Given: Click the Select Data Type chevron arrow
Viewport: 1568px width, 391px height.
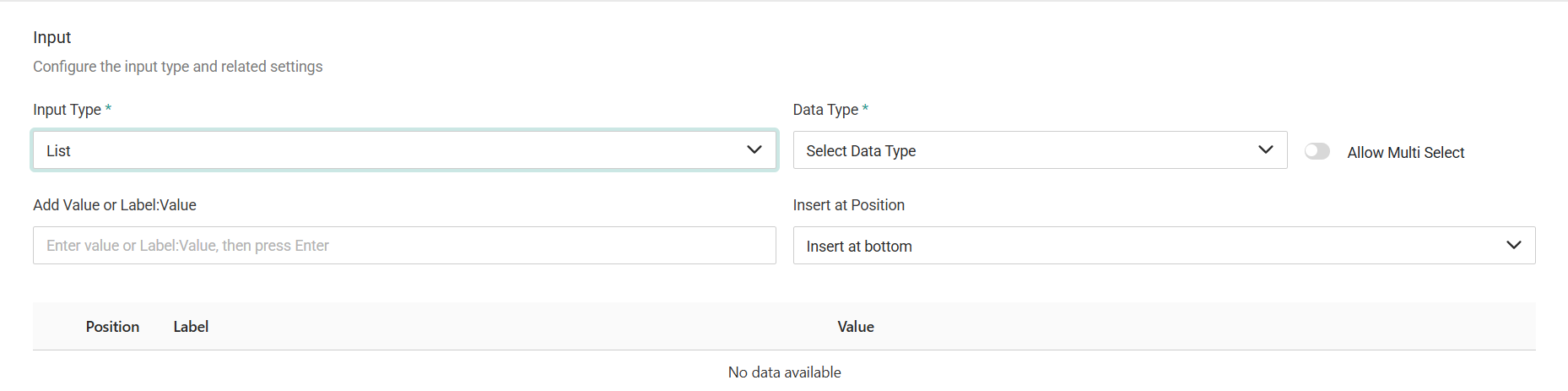Looking at the screenshot, I should click(x=1265, y=150).
